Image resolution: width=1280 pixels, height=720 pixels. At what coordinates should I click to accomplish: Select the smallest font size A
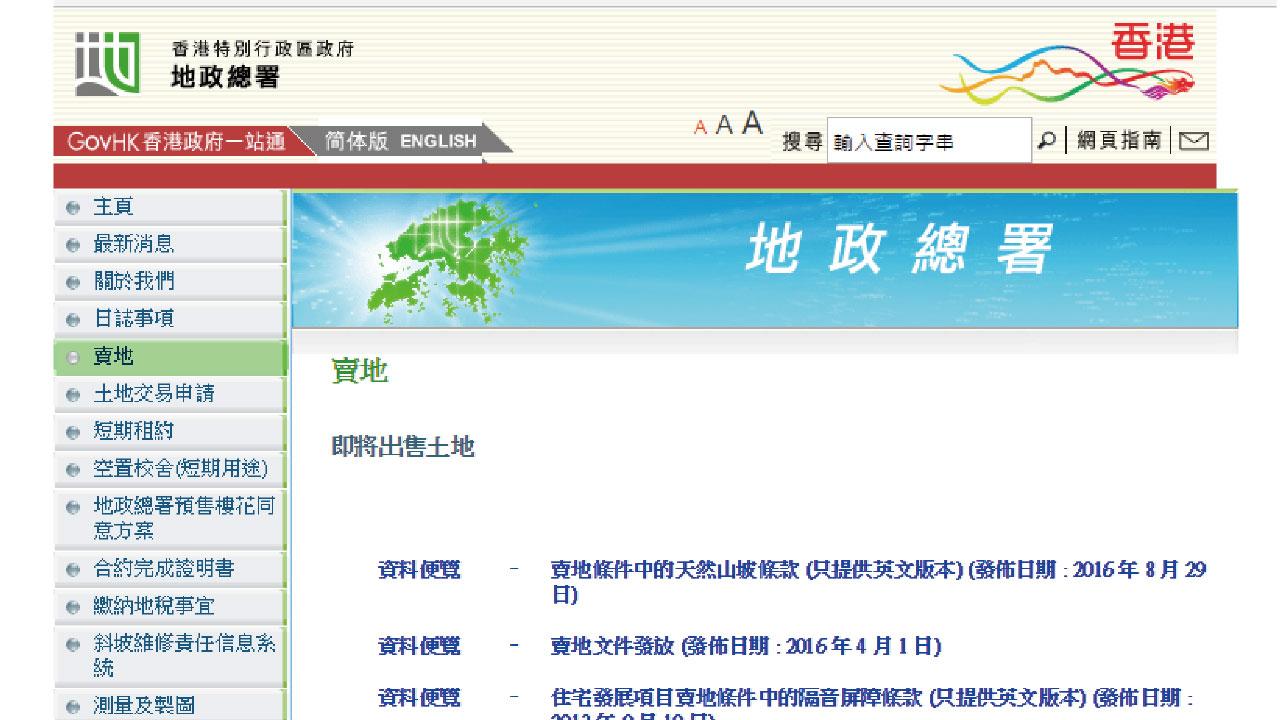(x=701, y=128)
